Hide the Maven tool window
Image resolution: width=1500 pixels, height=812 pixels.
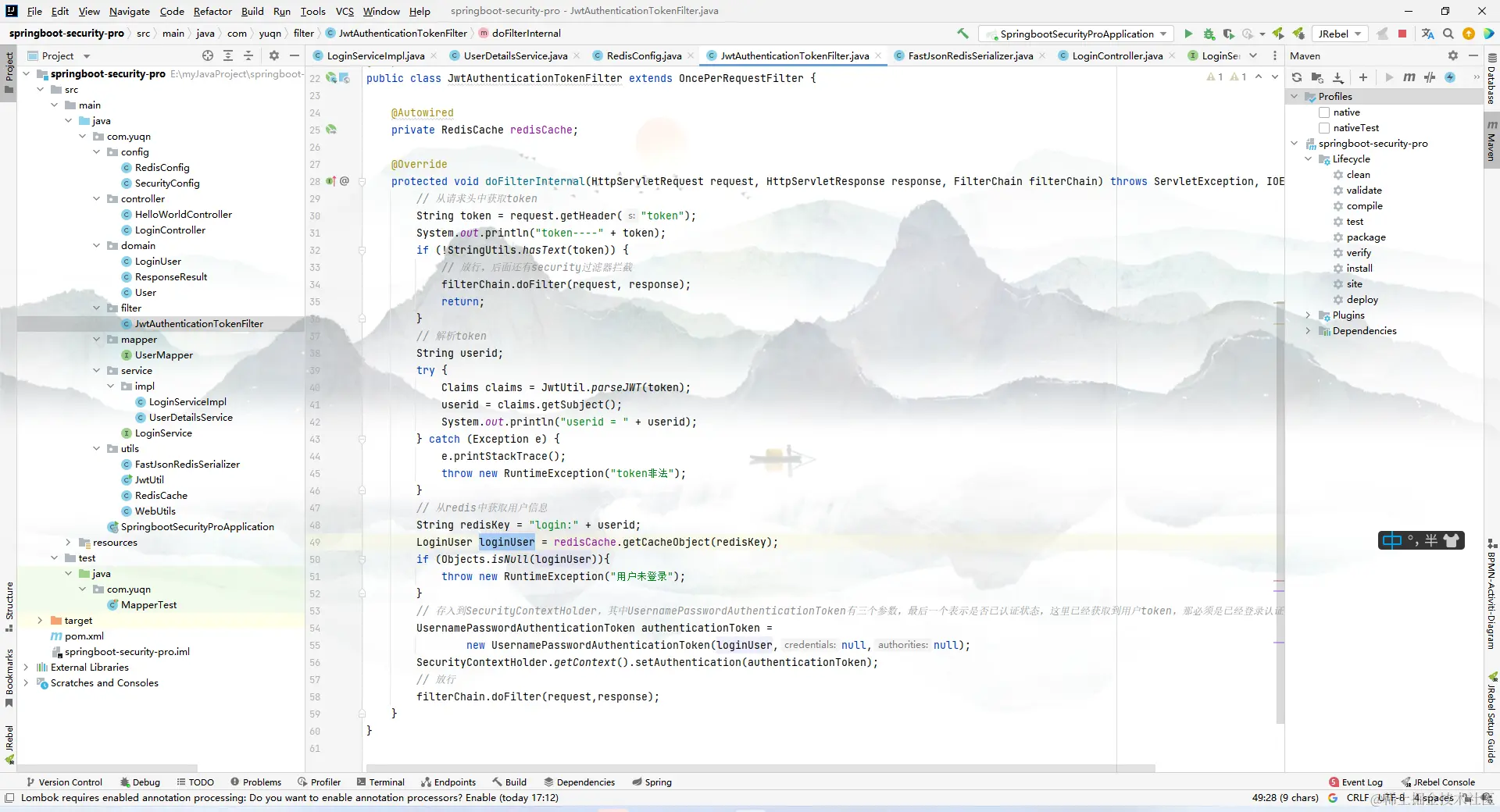pyautogui.click(x=1473, y=55)
